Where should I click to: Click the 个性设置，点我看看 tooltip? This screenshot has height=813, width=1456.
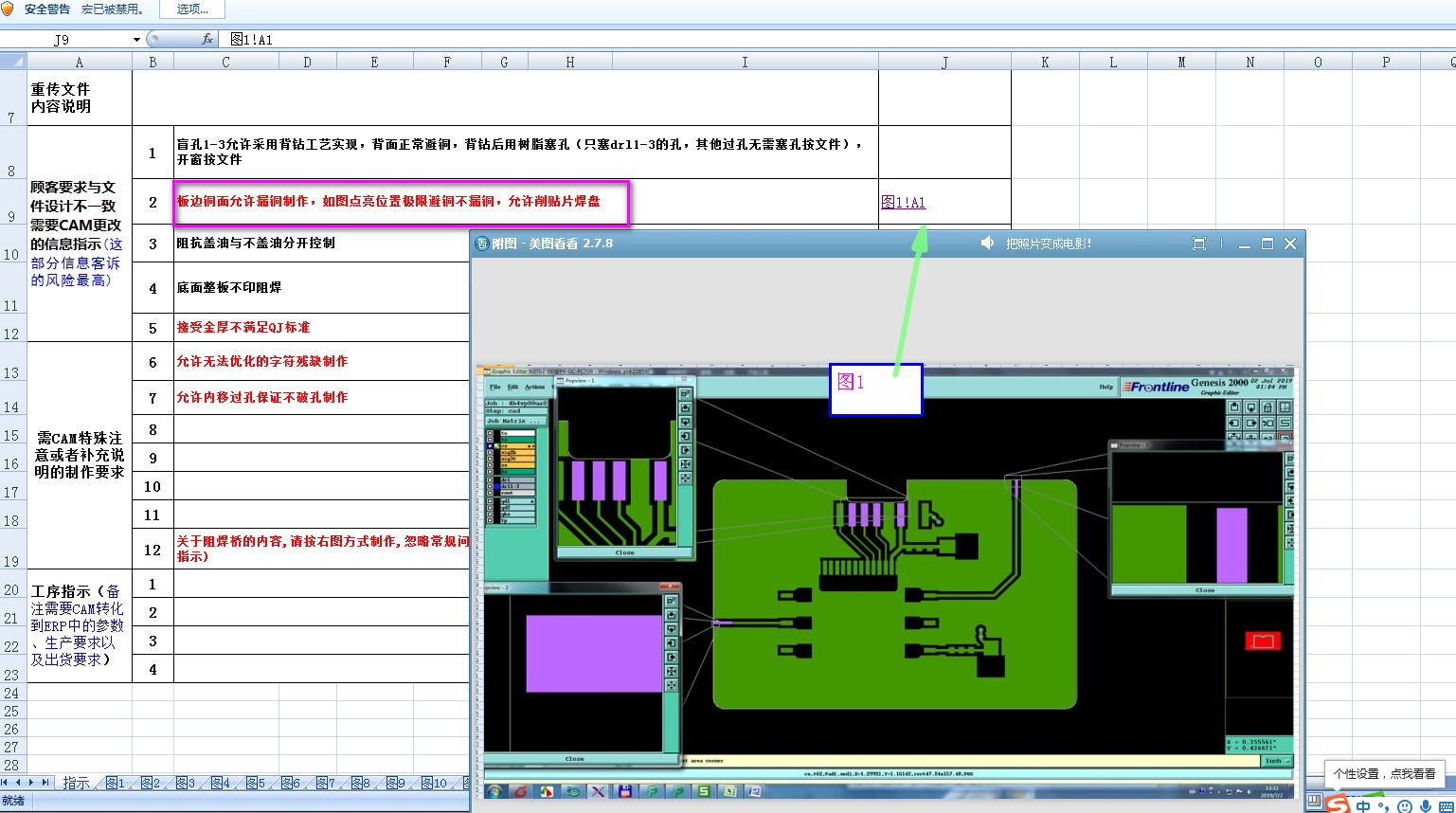pos(1384,773)
